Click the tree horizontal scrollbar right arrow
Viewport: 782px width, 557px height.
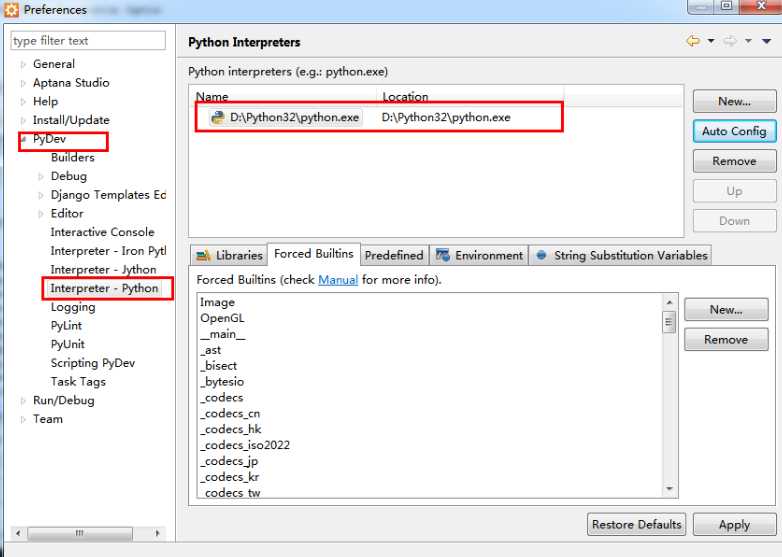pyautogui.click(x=158, y=533)
